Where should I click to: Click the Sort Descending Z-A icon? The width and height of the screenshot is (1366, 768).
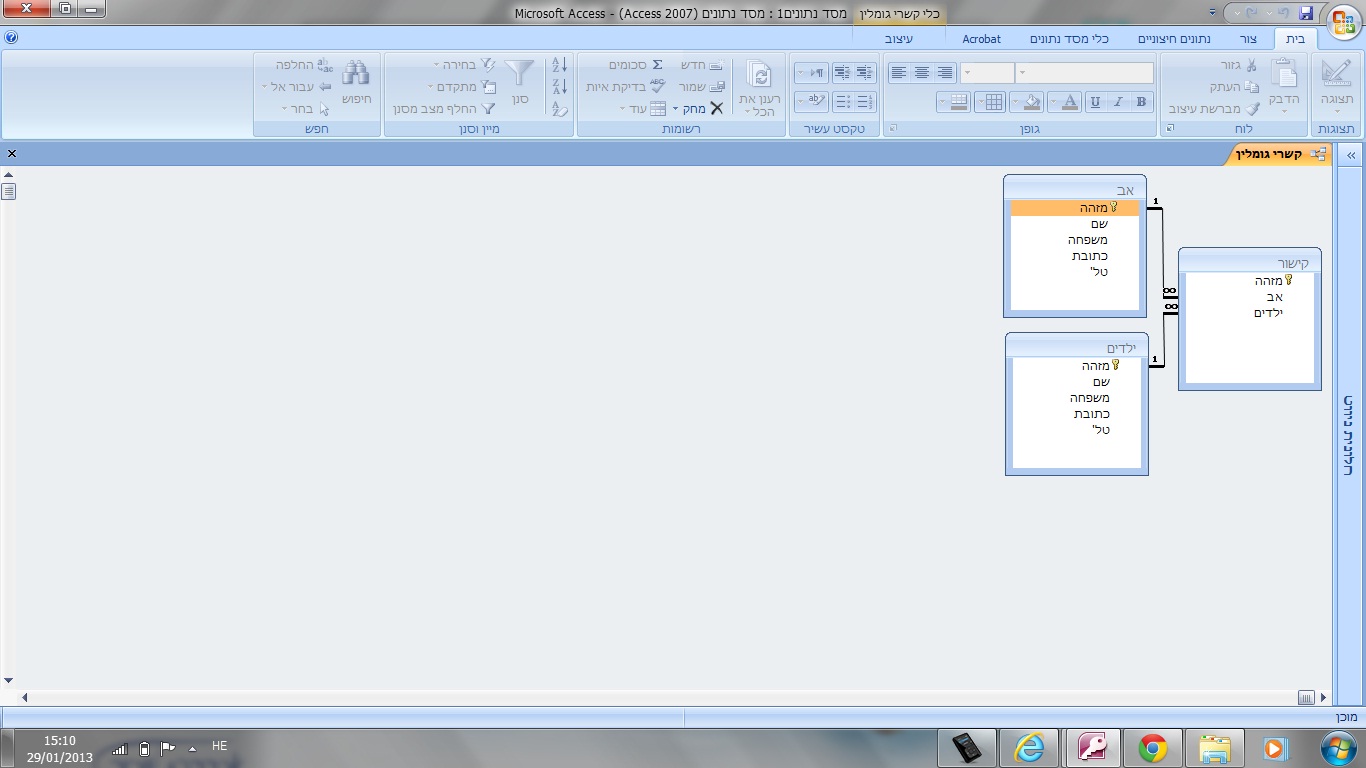click(x=559, y=87)
